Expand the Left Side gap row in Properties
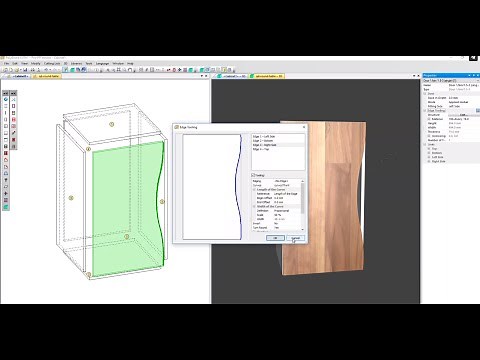Screen dimensions: 480x360 click(429, 157)
